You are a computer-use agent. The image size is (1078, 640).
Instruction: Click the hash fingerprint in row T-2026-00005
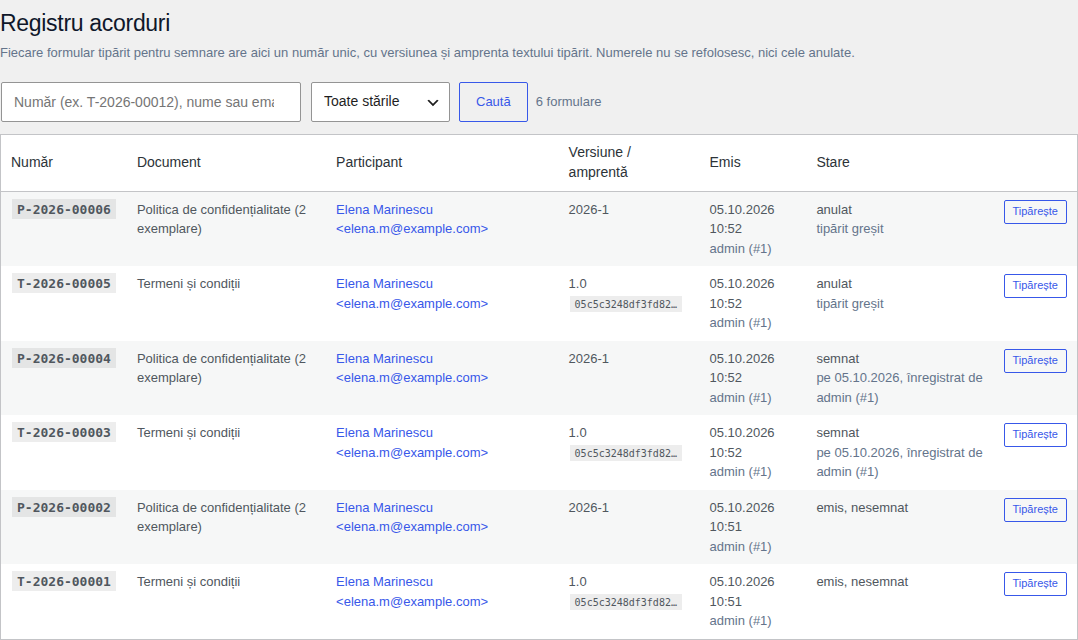626,305
